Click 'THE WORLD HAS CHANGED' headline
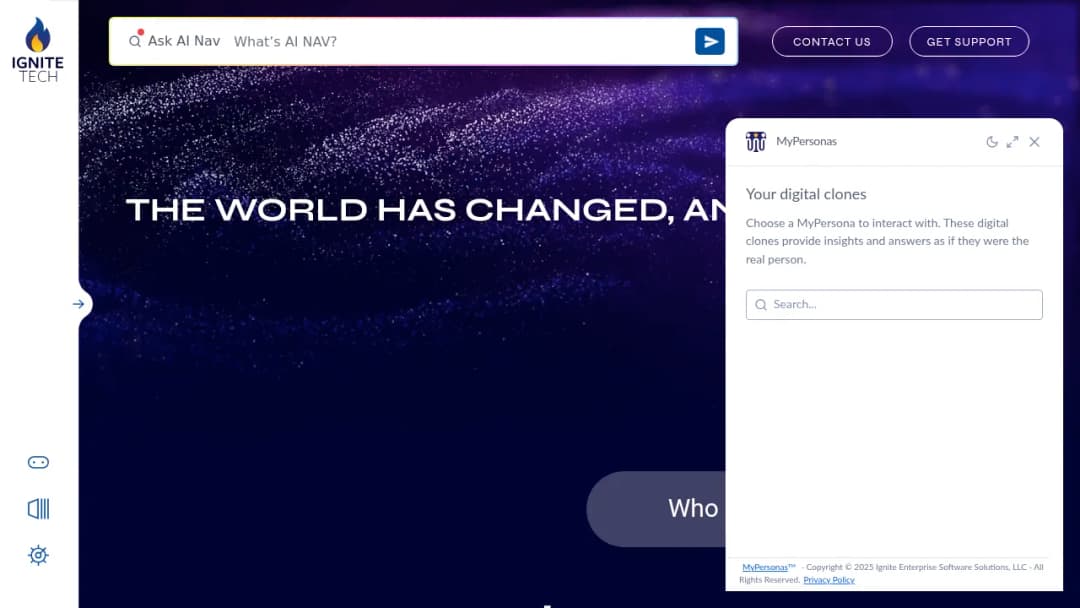The height and width of the screenshot is (608, 1080). click(x=425, y=210)
